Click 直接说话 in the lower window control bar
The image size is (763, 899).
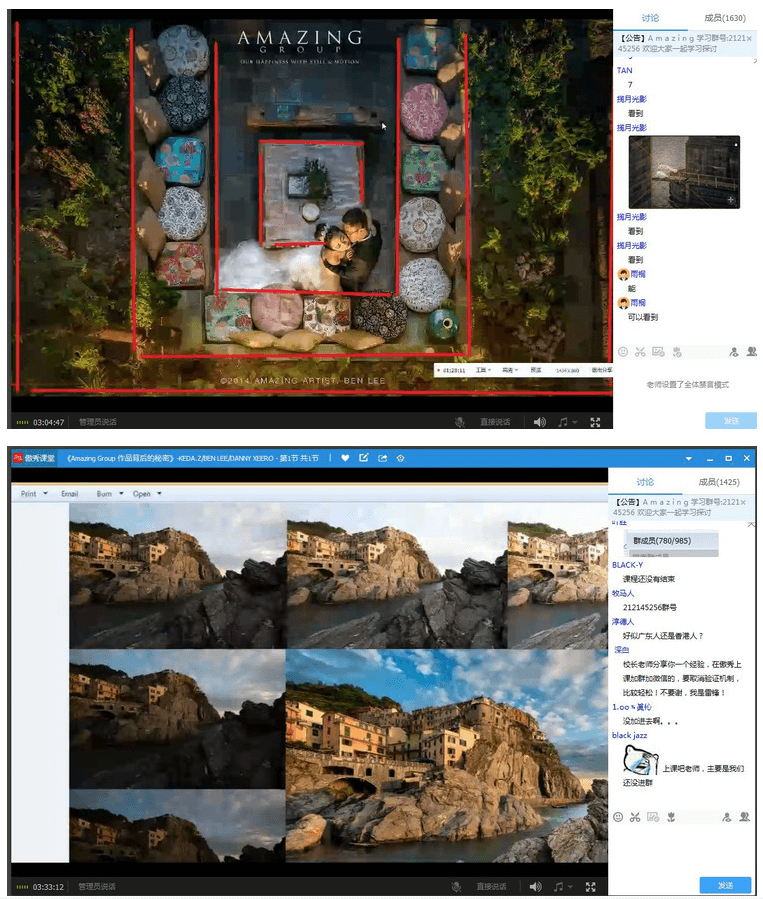click(x=491, y=886)
